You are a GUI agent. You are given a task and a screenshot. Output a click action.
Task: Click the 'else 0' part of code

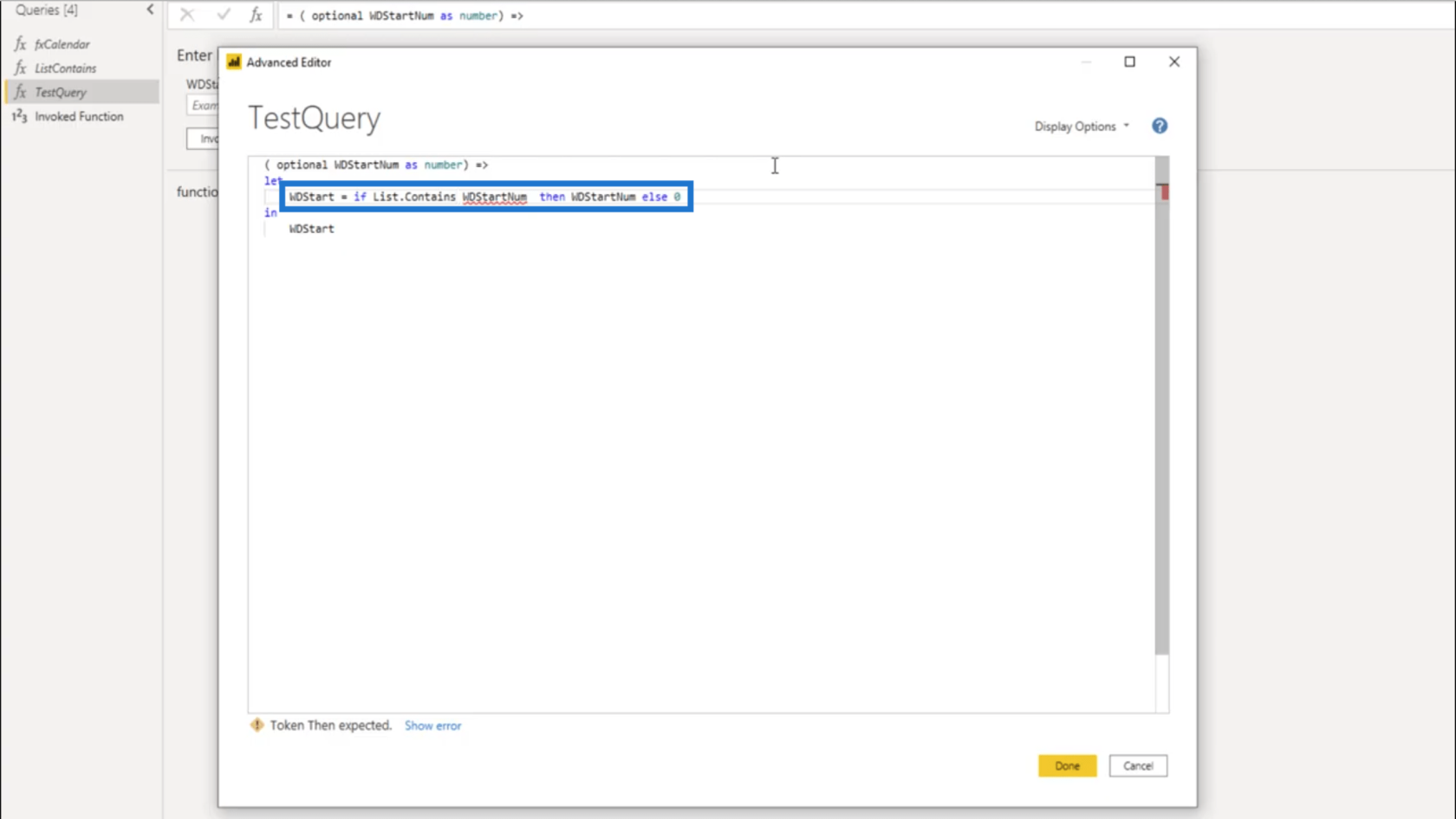click(661, 197)
